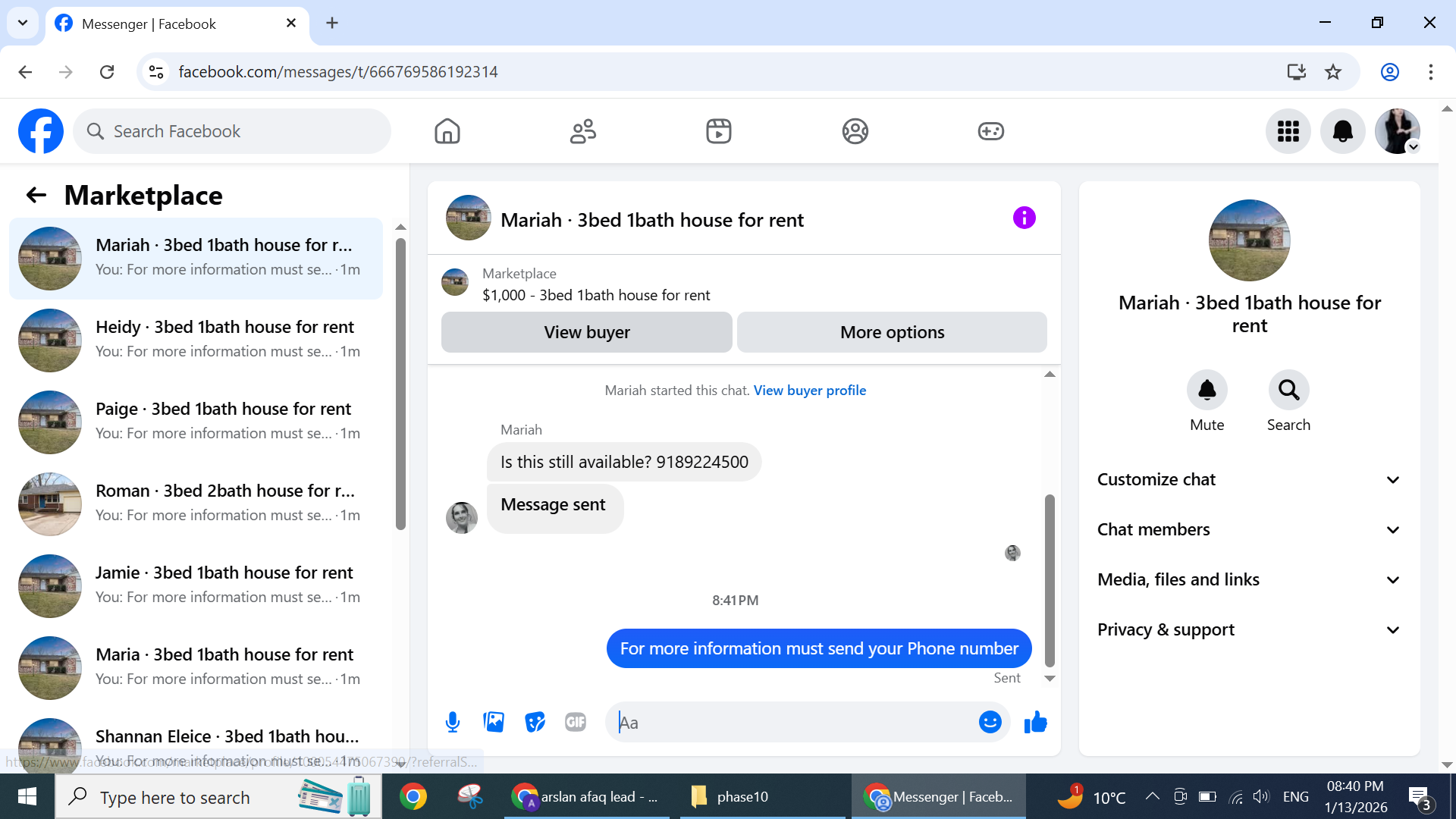Click the chat messages scrollbar thumb

1050,580
